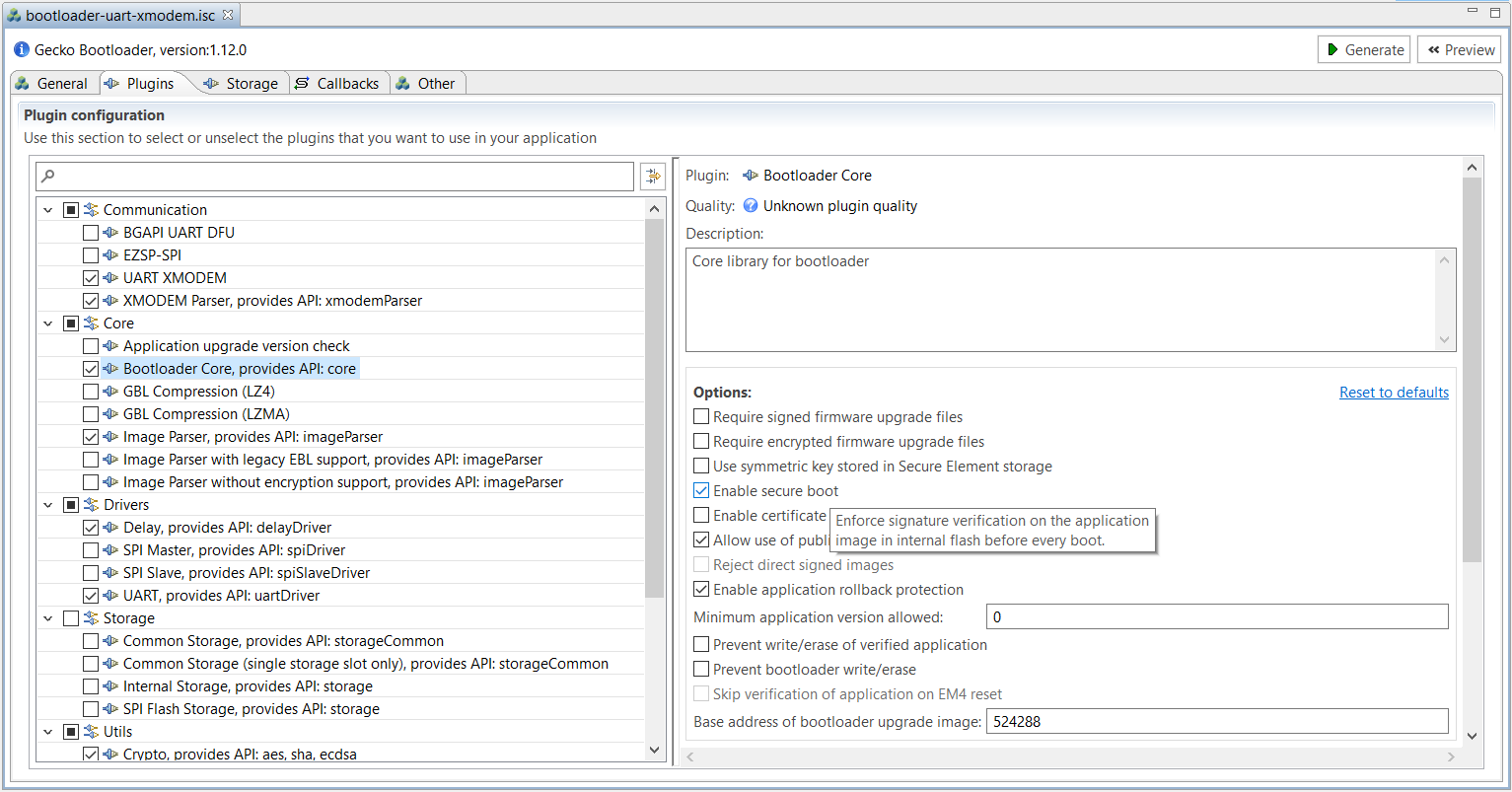Click the Communication category group icon

(91, 210)
